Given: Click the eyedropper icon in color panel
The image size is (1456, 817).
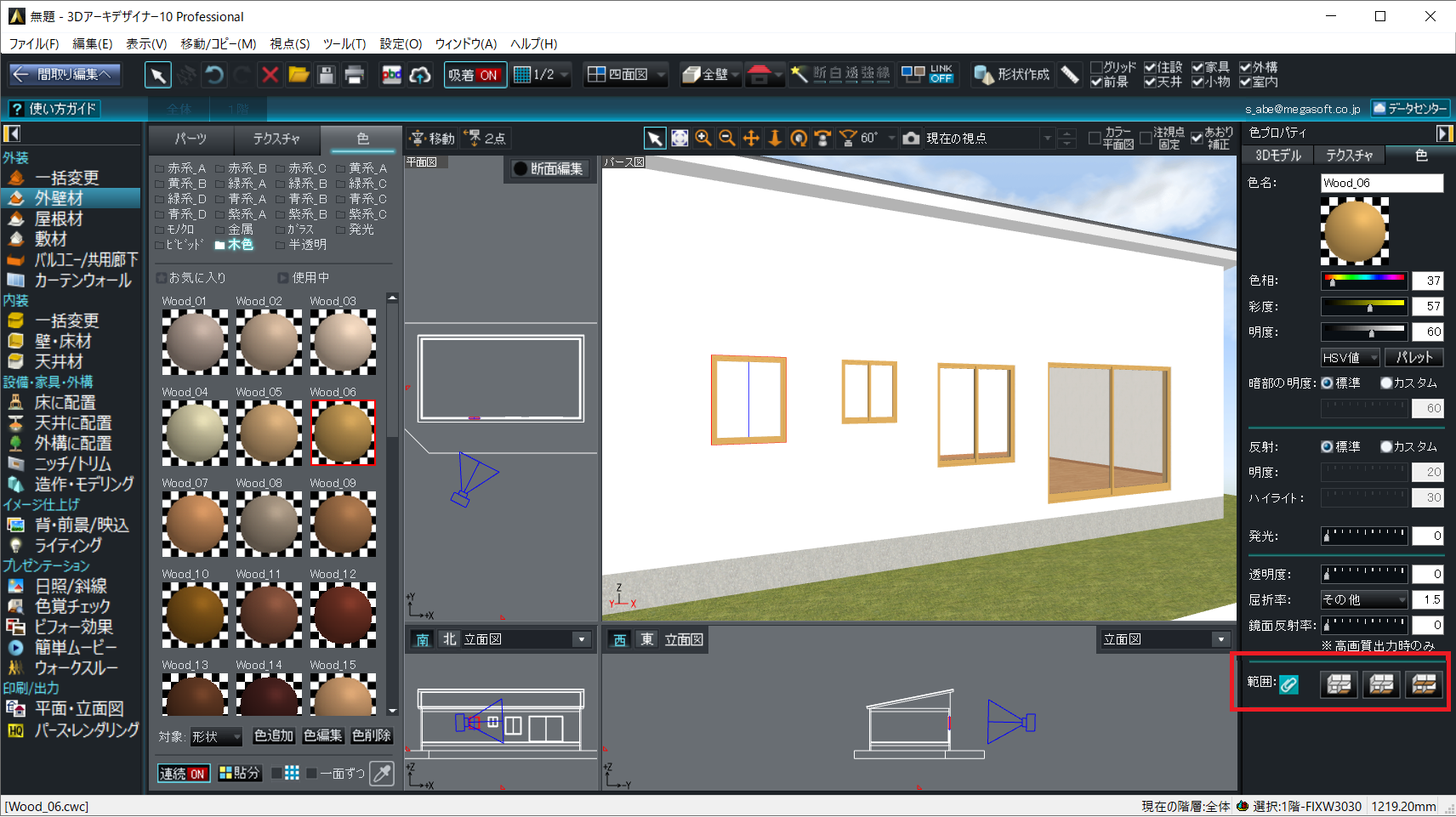Looking at the screenshot, I should (383, 773).
